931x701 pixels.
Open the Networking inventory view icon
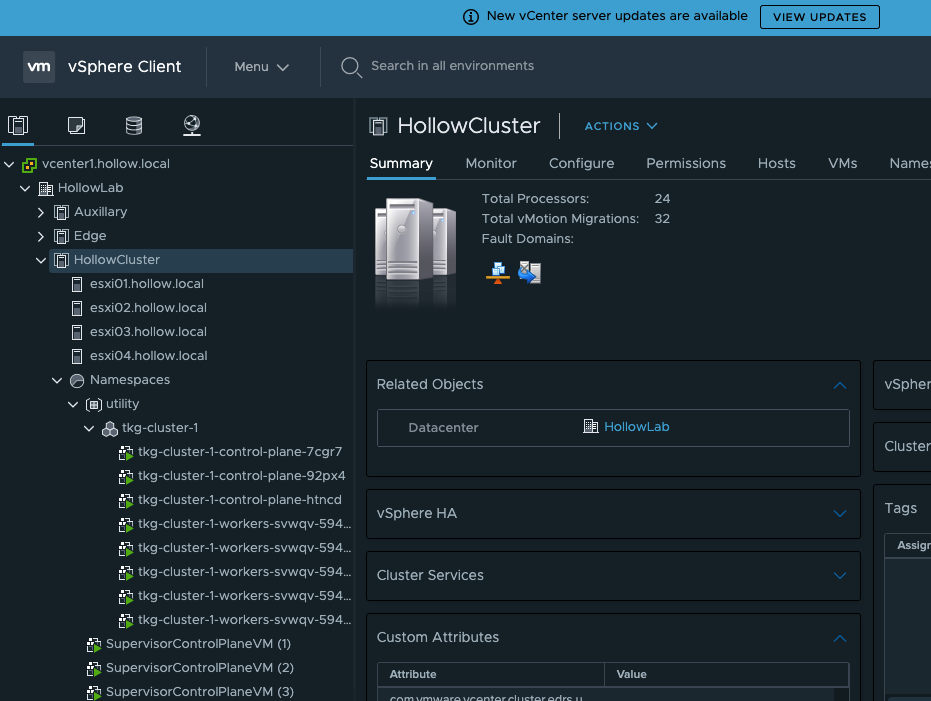click(192, 125)
